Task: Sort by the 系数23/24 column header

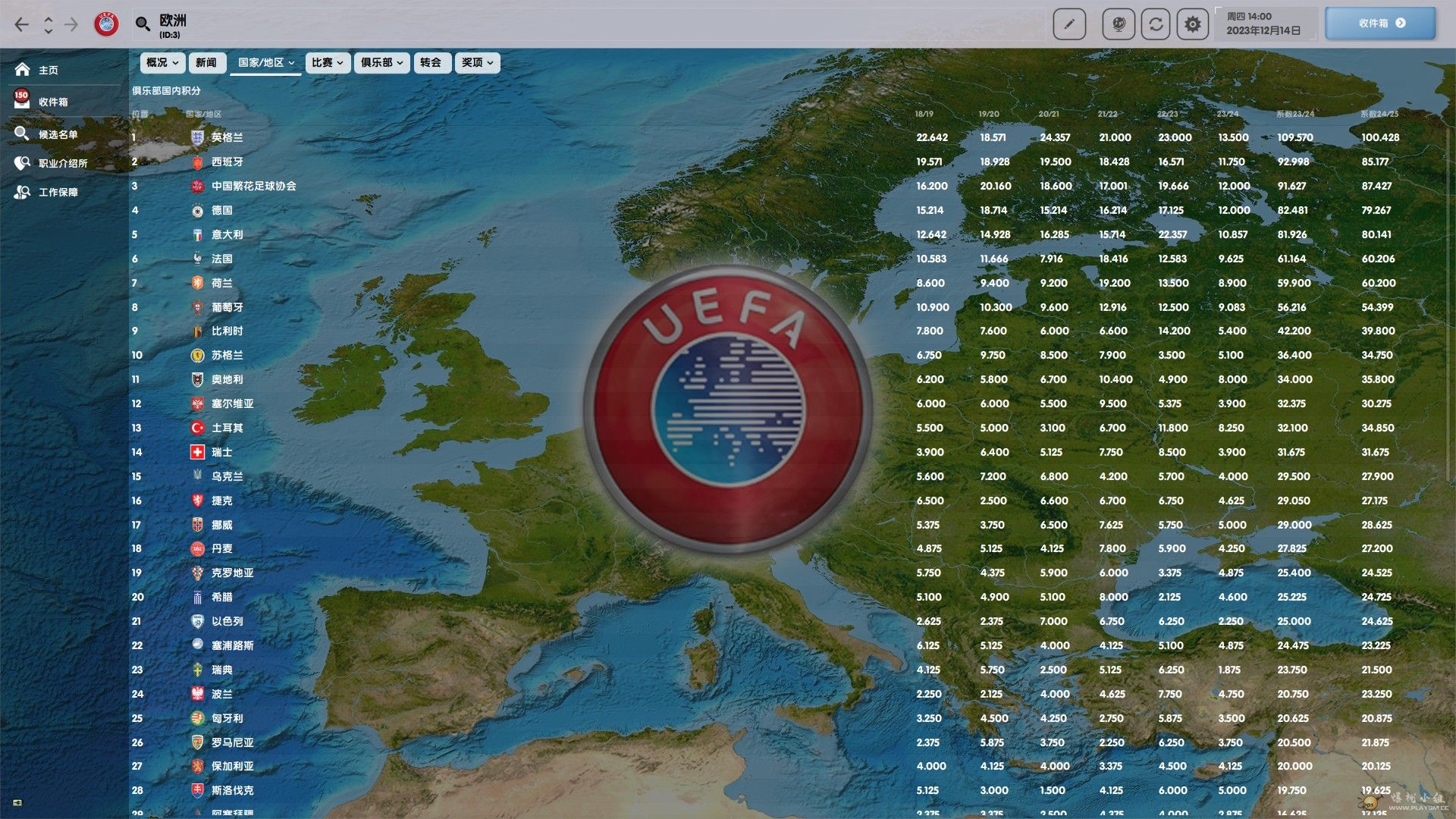Action: [x=1294, y=114]
